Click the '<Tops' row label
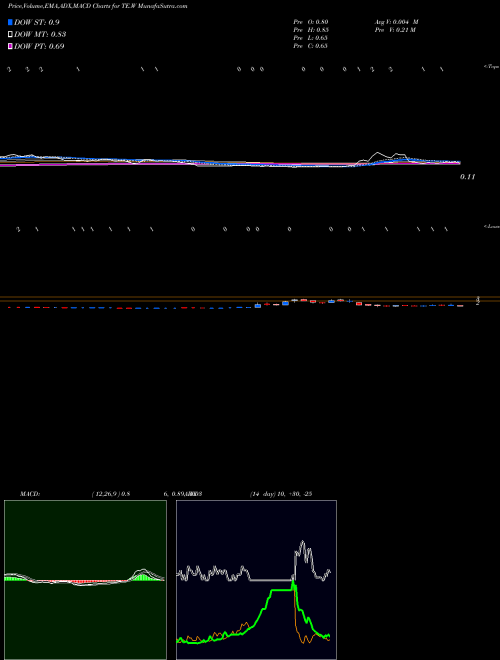The height and width of the screenshot is (660, 500). point(492,67)
